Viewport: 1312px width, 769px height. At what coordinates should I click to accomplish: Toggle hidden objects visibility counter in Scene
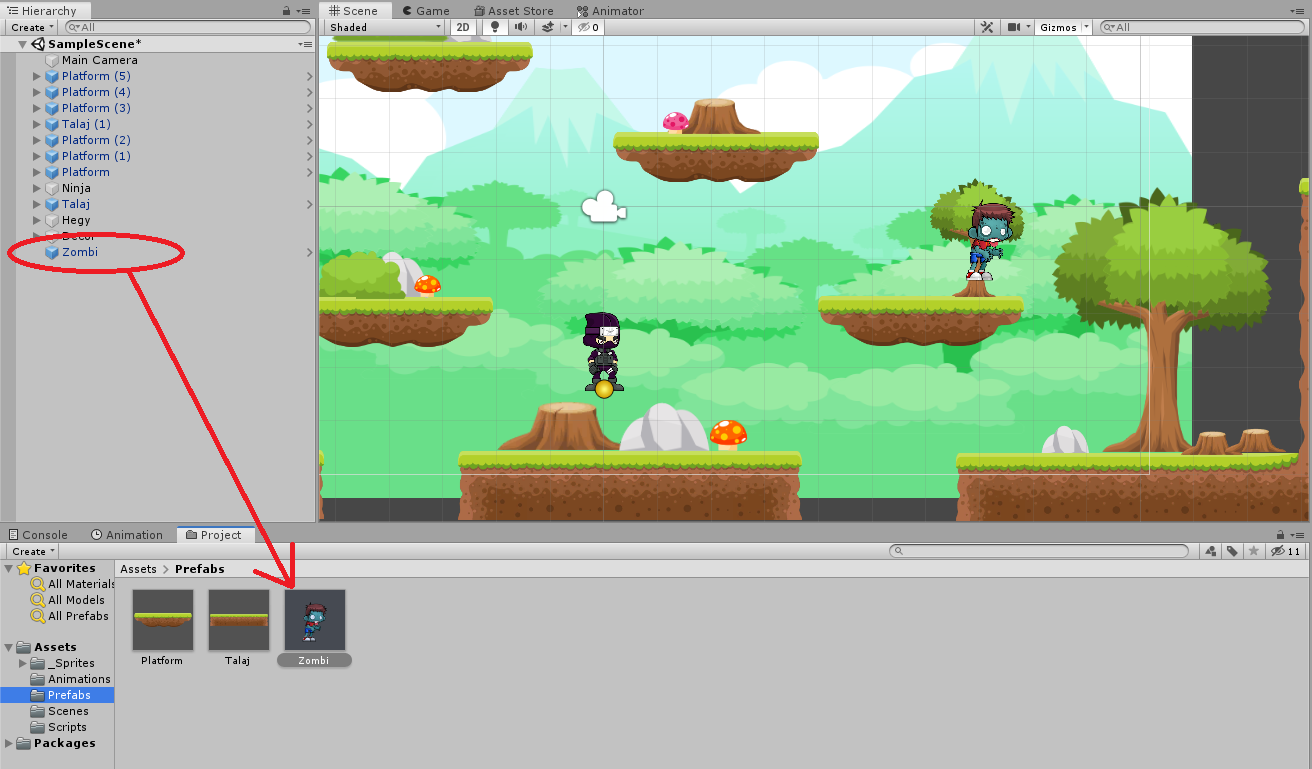point(588,27)
